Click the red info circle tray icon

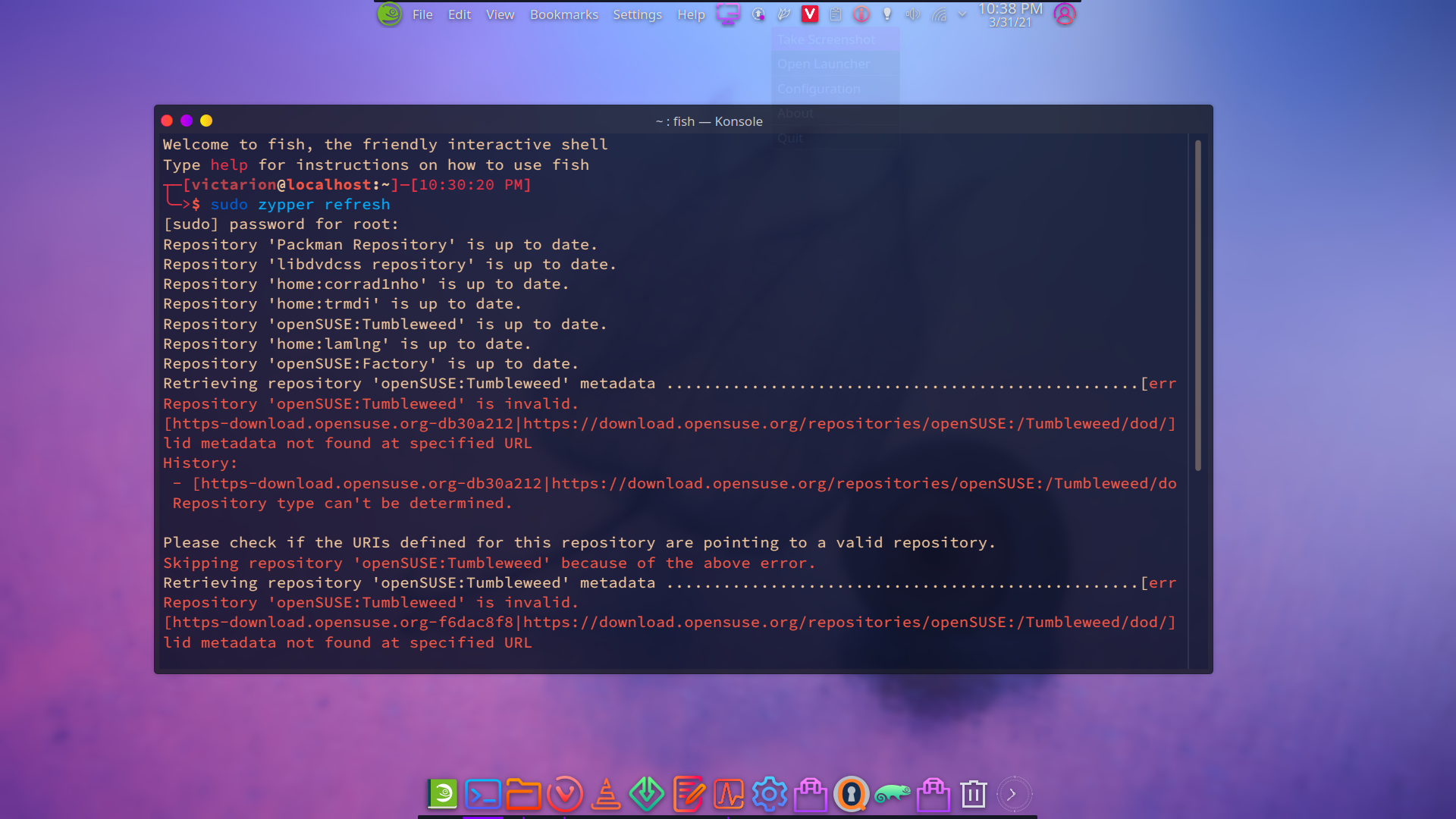861,14
